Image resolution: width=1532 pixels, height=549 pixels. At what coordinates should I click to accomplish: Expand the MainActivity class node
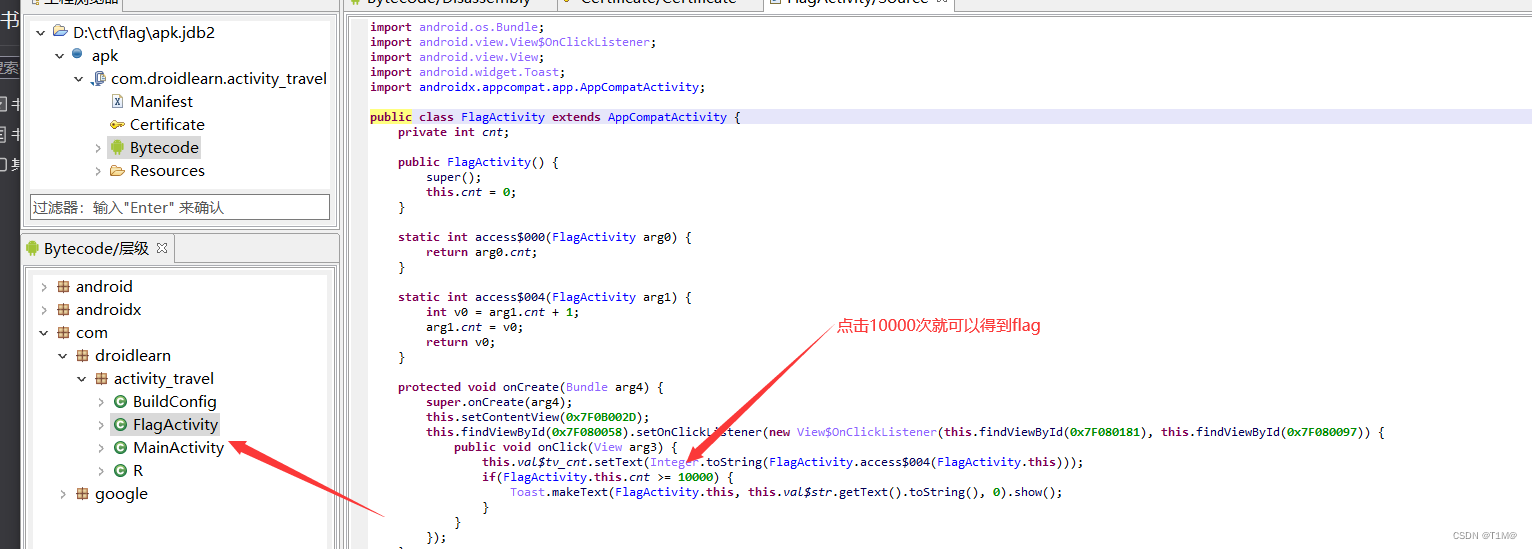pos(101,447)
